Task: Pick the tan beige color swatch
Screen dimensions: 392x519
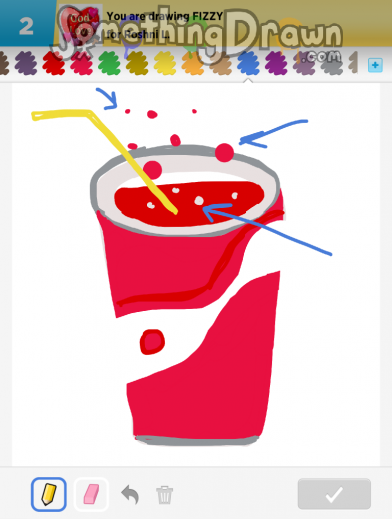Action: 220,63
